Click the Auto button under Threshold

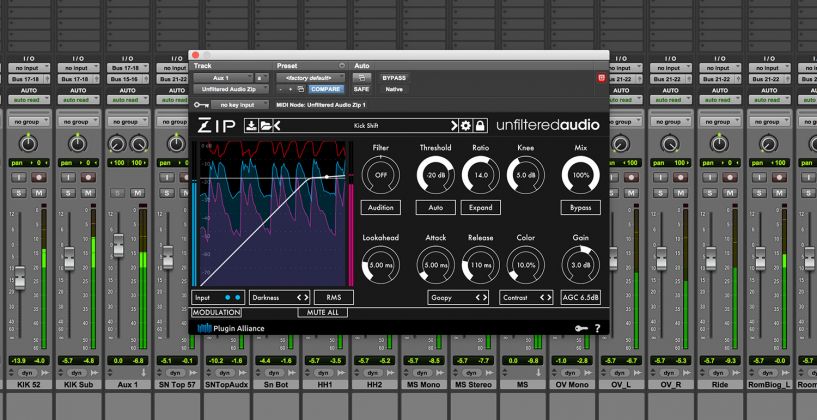(436, 207)
